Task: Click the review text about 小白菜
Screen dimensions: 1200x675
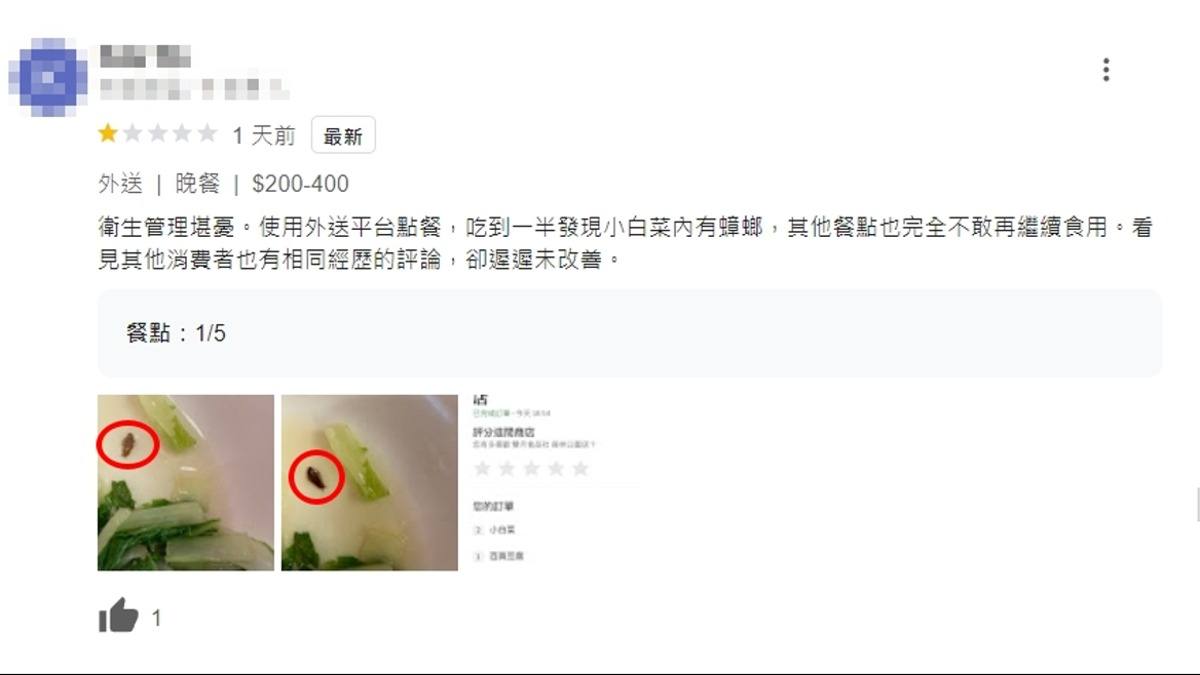Action: 625,244
